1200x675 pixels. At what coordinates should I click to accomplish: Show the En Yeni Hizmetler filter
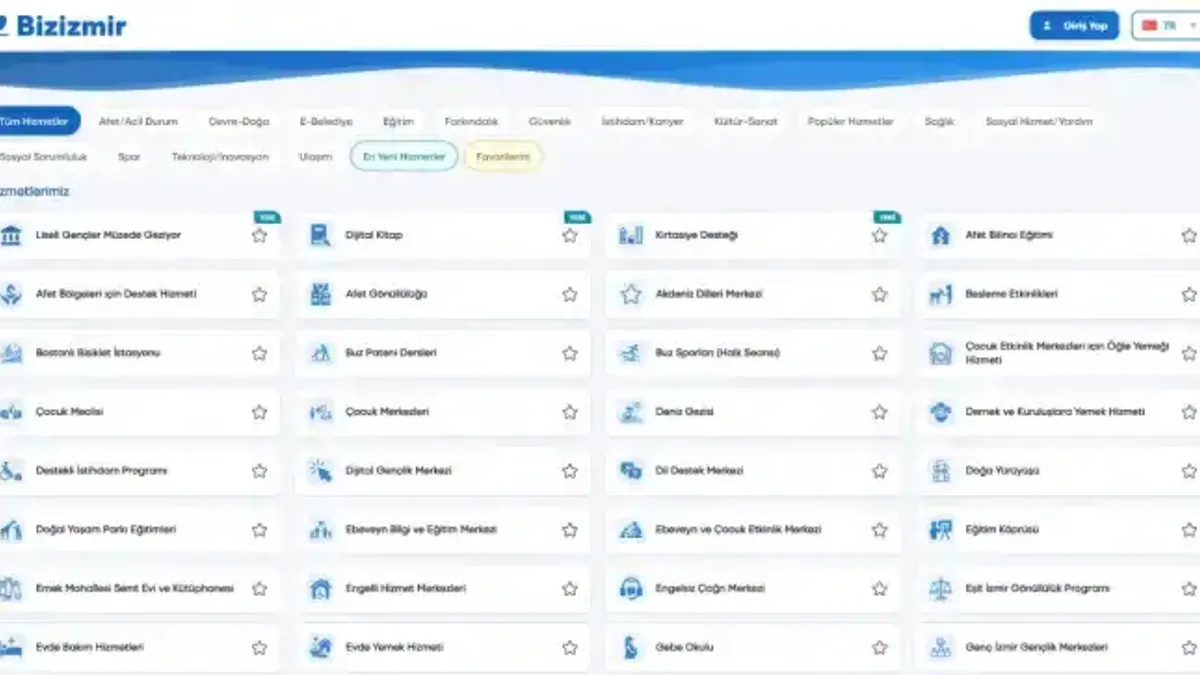pos(404,157)
